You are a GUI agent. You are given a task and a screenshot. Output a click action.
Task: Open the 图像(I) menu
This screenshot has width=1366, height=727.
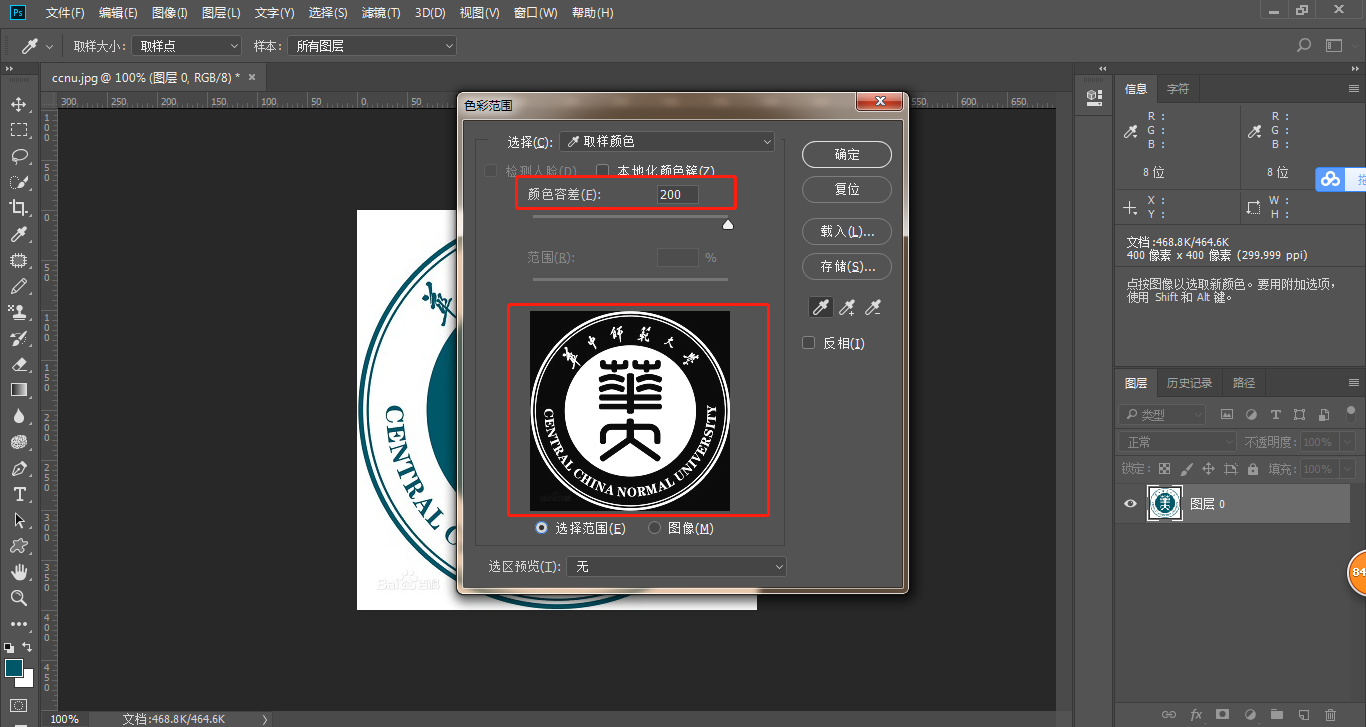coord(170,13)
